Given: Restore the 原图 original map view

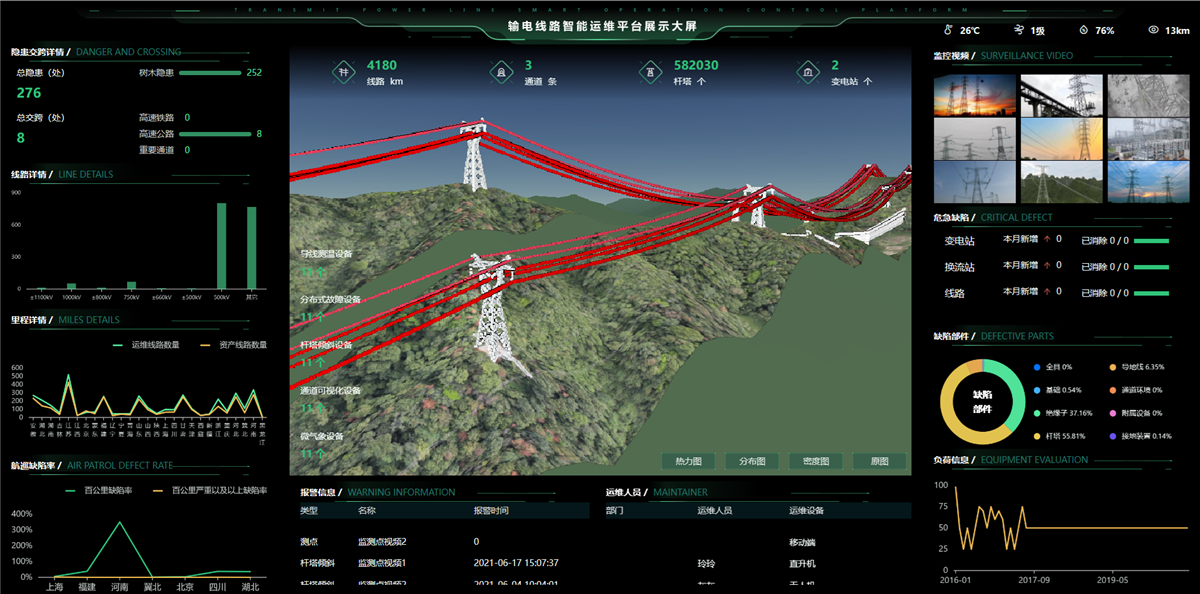Looking at the screenshot, I should point(879,462).
